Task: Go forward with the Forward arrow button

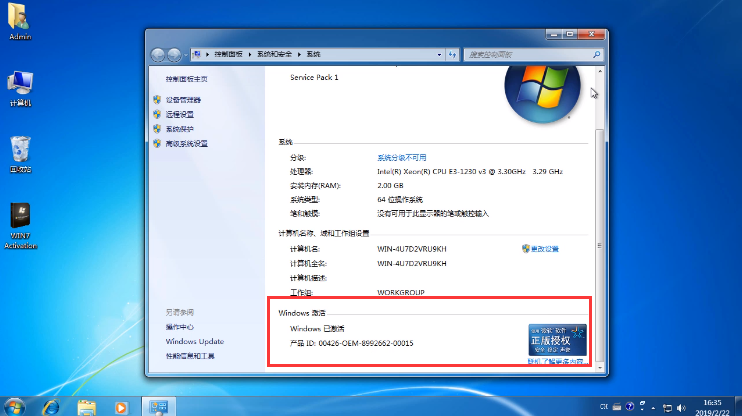Action: [174, 55]
